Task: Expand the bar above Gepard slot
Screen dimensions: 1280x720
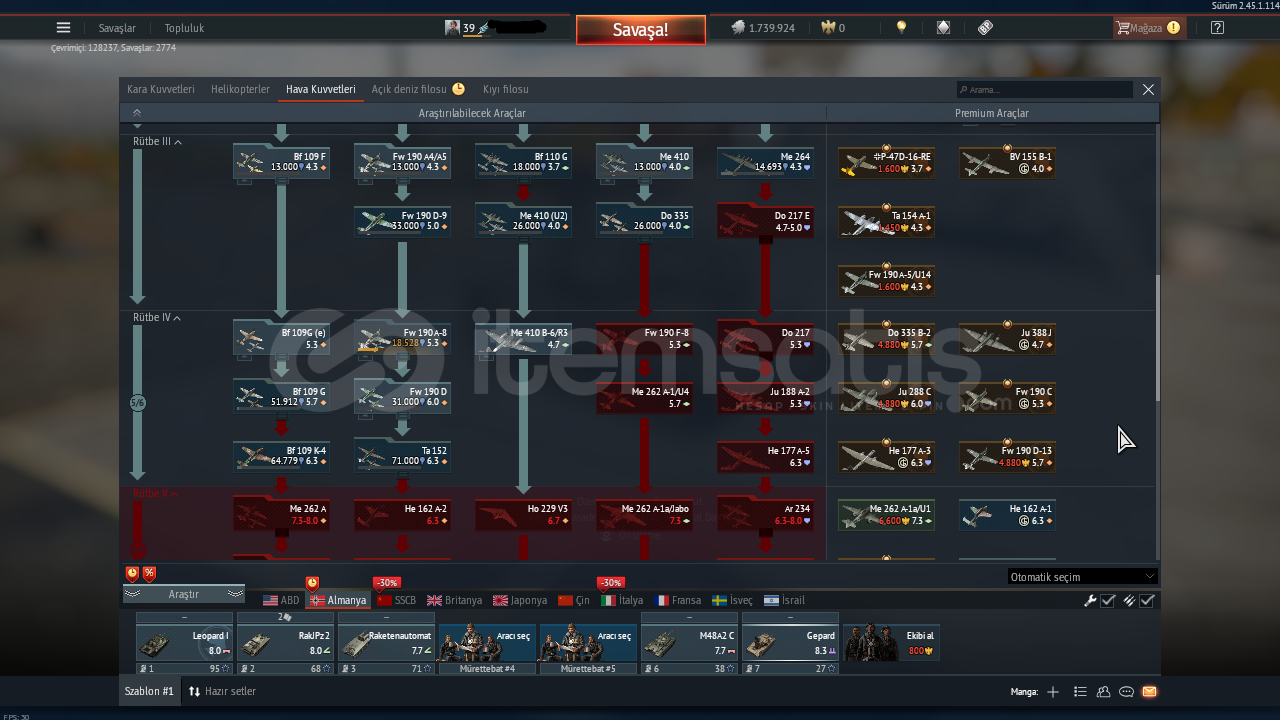Action: pos(790,617)
